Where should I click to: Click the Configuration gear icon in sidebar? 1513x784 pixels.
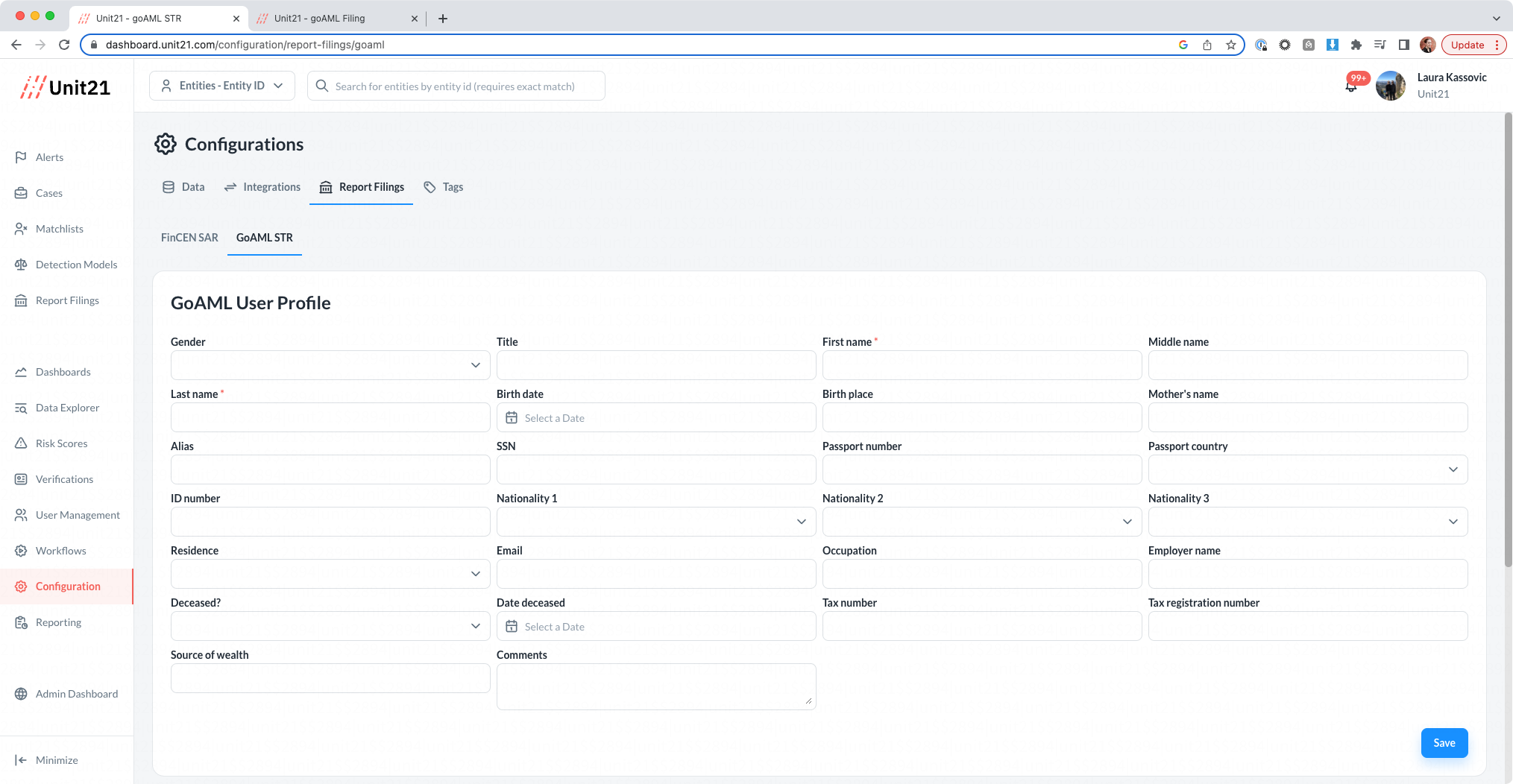point(21,587)
